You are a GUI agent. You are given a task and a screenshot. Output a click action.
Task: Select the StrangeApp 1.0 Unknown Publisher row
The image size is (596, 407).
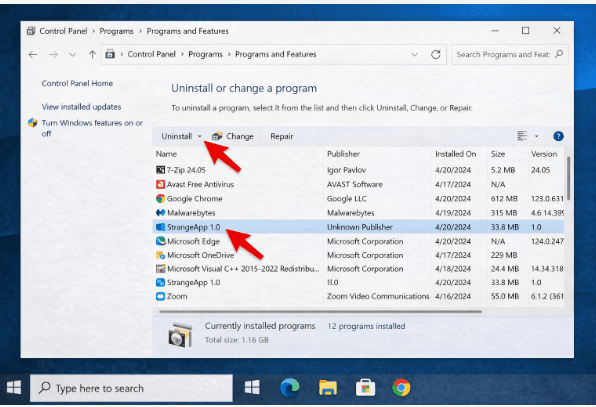coord(358,227)
